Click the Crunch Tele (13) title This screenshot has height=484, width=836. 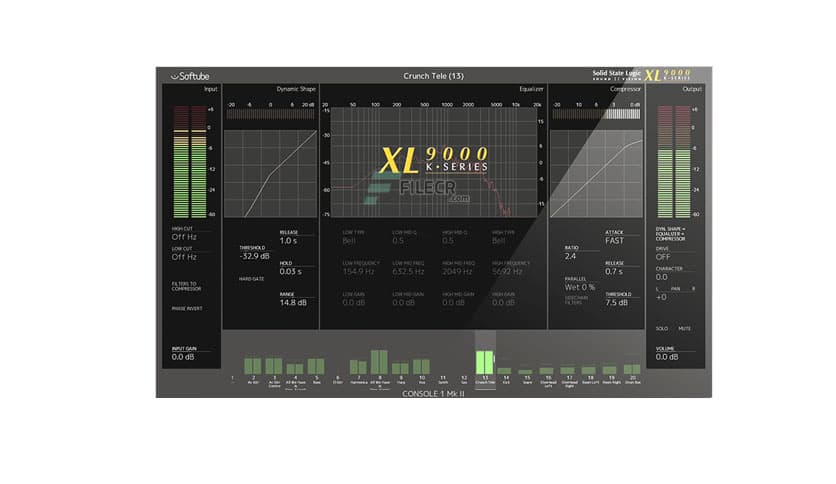(433, 76)
